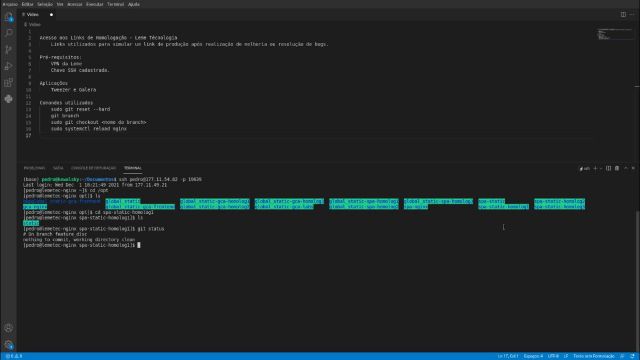Open the feedback icon in the status bar
640x360 pixels.
pyautogui.click(x=622, y=356)
